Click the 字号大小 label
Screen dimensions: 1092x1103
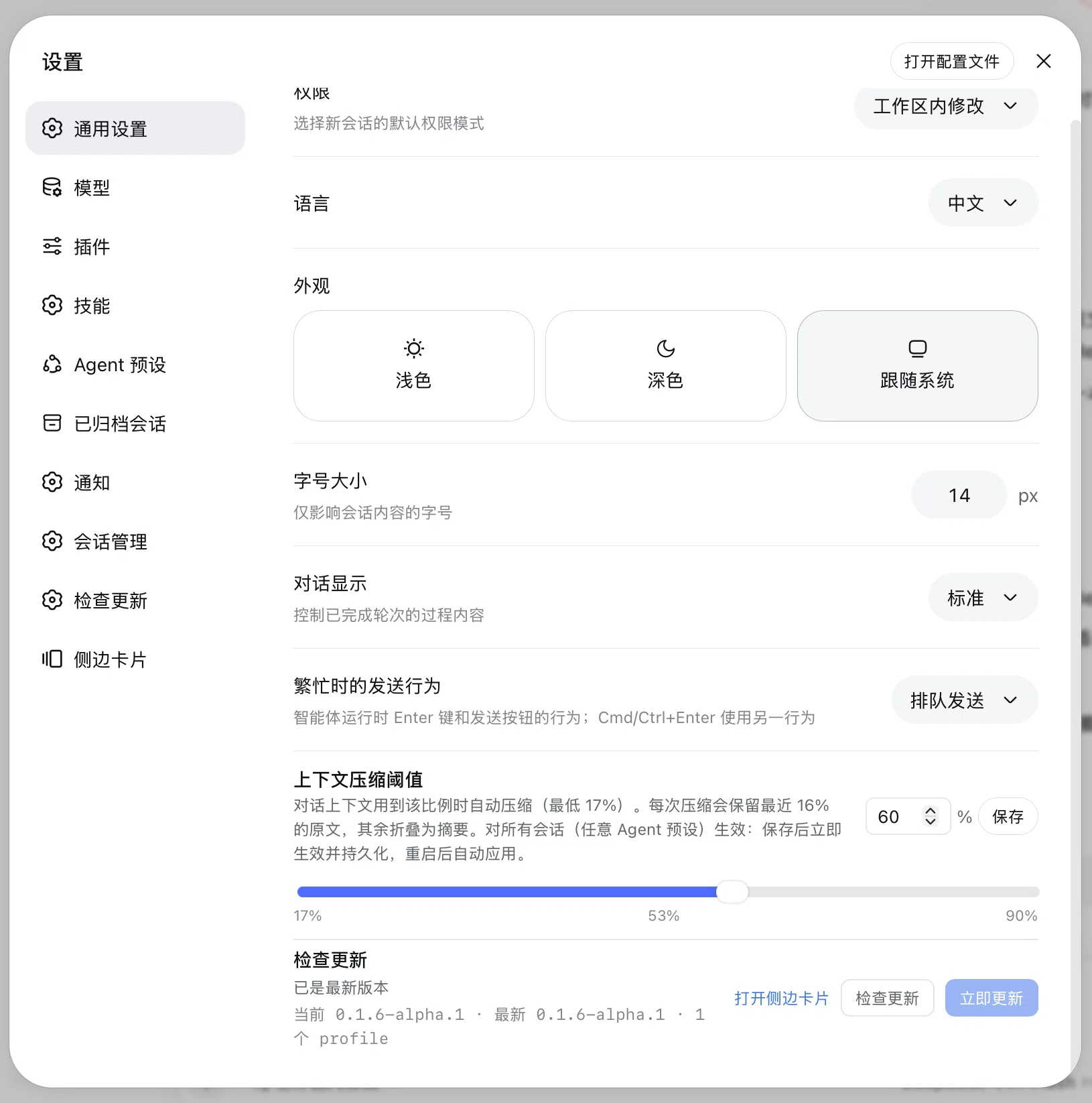point(330,480)
